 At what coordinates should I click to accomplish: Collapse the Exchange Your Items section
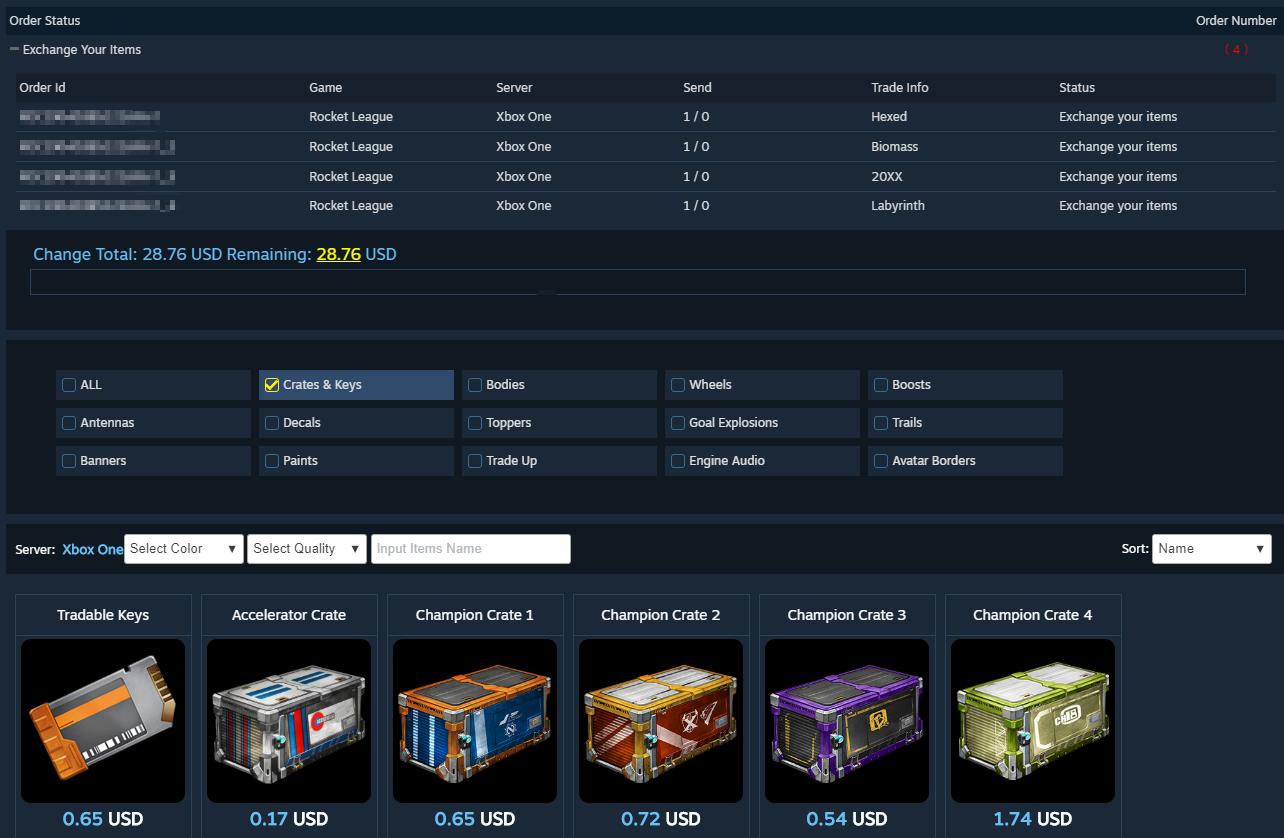[x=15, y=49]
